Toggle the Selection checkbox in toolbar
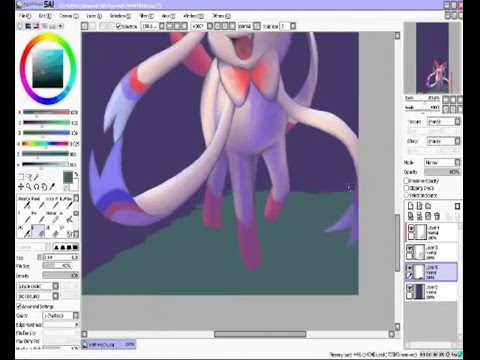The width and height of the screenshot is (480, 360). coord(119,26)
